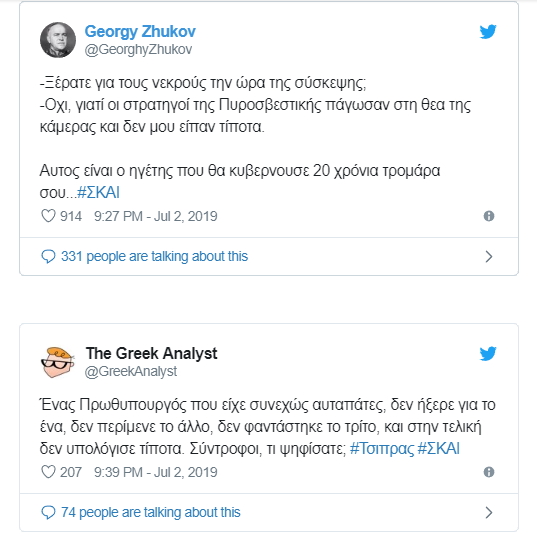The height and width of the screenshot is (536, 537).
Task: Open the info icon on the Georgy Zhukov tweet
Action: pyautogui.click(x=489, y=216)
